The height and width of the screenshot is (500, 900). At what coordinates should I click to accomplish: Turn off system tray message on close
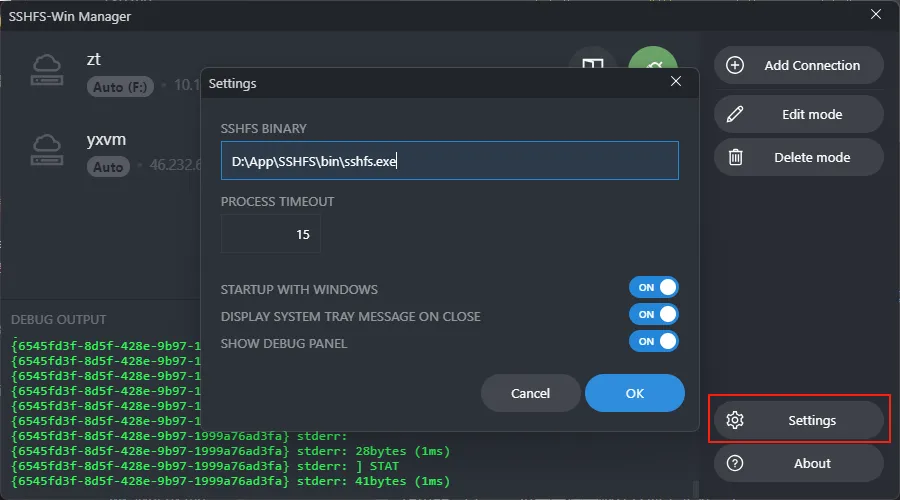654,315
